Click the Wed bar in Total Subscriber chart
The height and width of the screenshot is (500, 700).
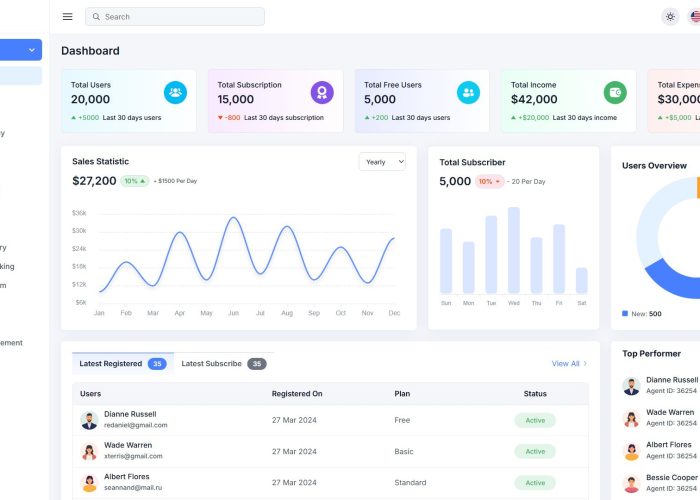point(514,250)
